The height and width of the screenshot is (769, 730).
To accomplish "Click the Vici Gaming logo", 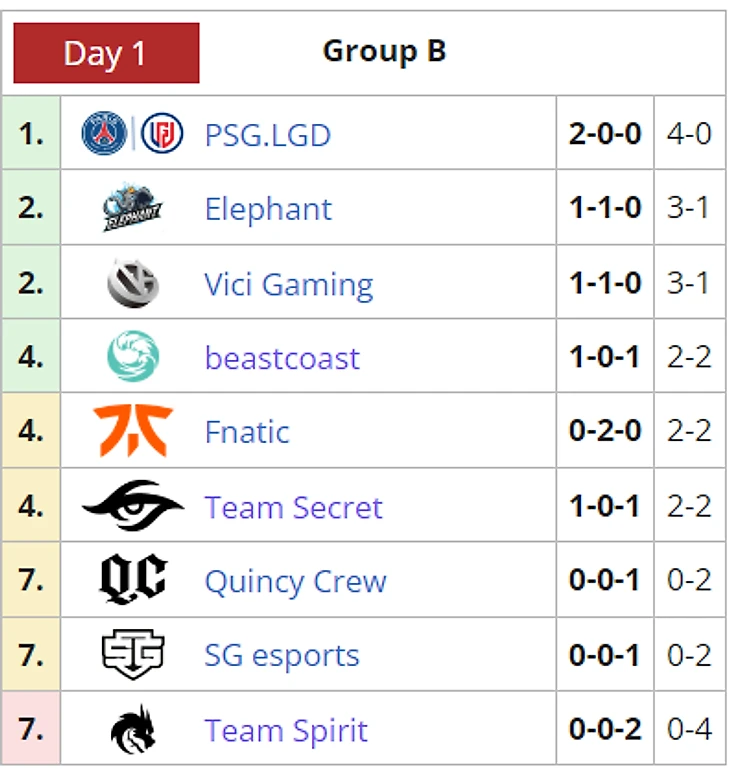I will coord(133,283).
